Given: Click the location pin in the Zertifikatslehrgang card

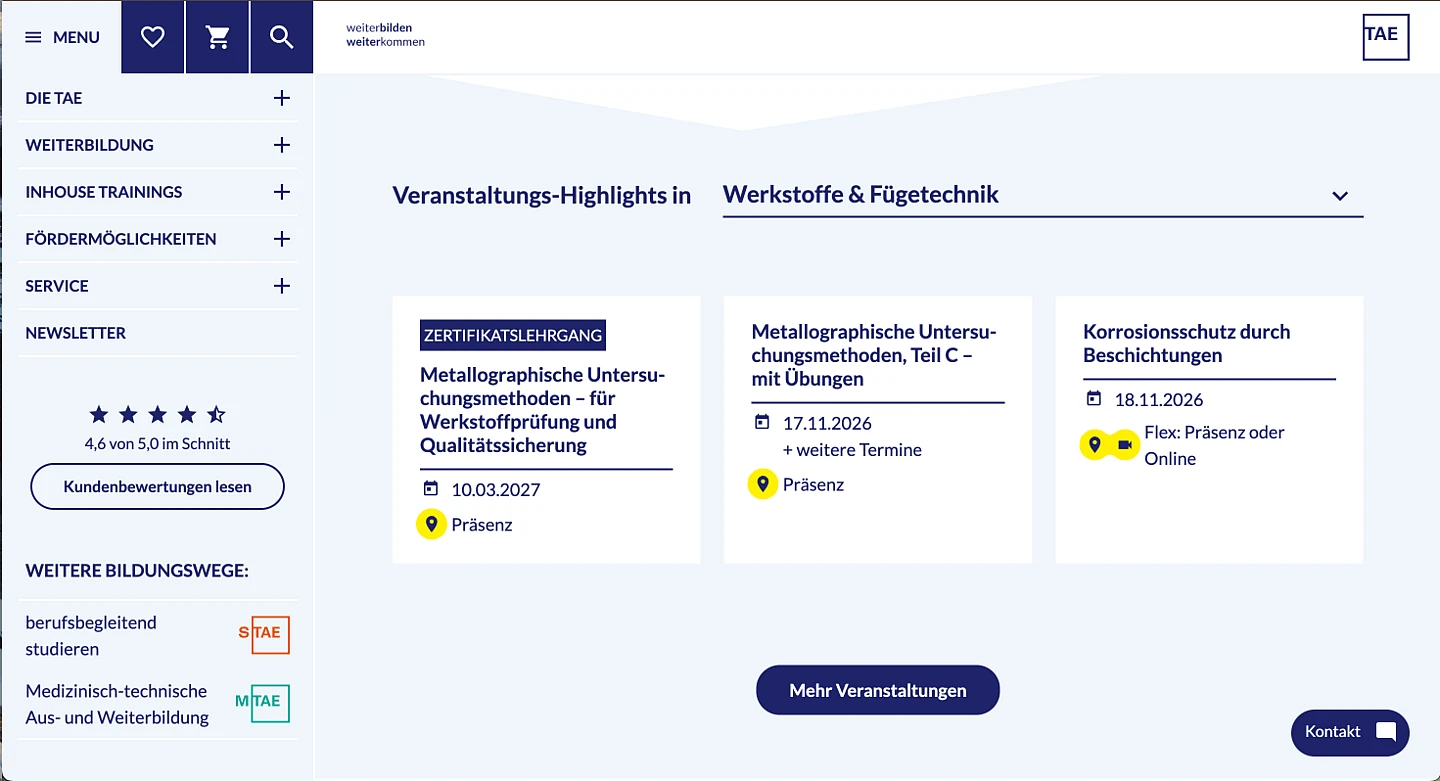Looking at the screenshot, I should pos(432,524).
